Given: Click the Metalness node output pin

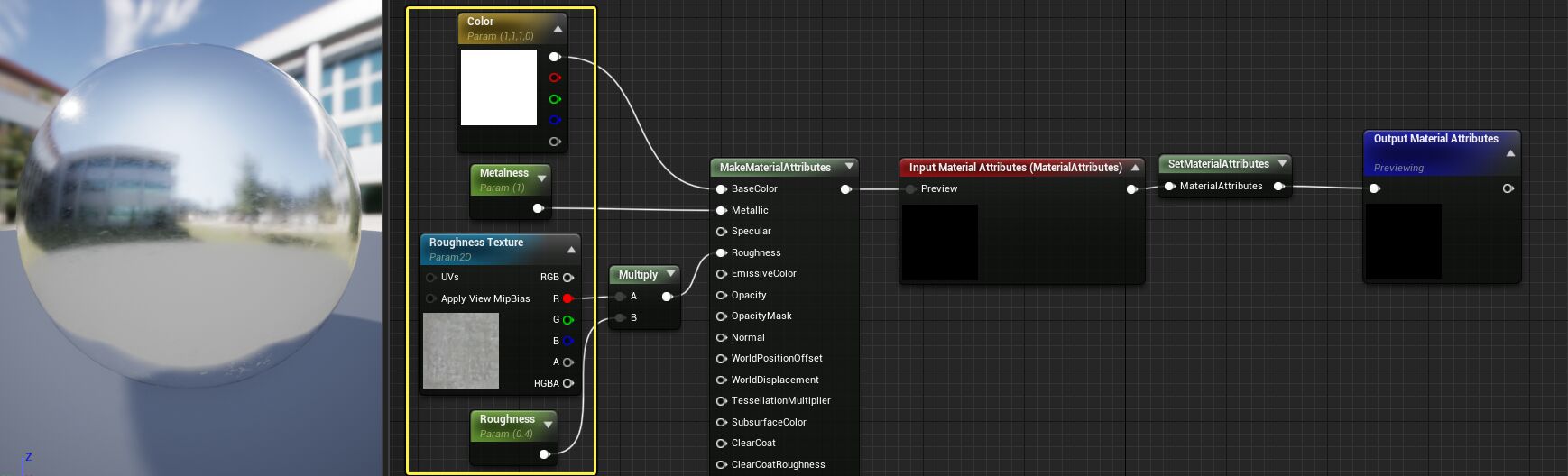Looking at the screenshot, I should point(538,208).
